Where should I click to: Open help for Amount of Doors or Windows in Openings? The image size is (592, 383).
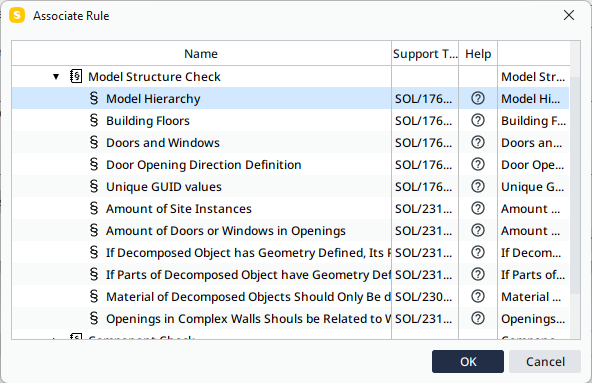pyautogui.click(x=478, y=230)
